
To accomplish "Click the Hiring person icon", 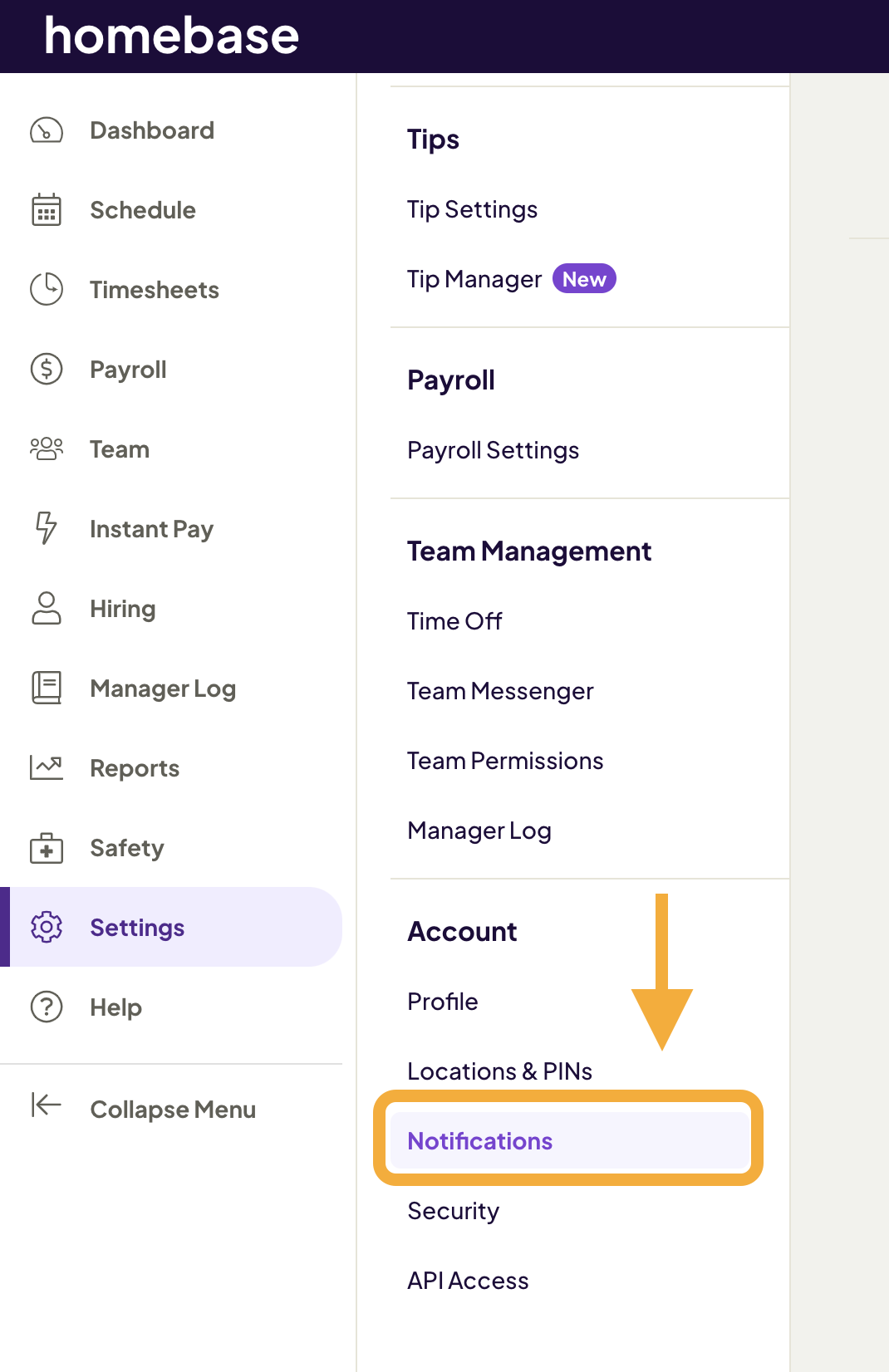I will click(x=47, y=609).
